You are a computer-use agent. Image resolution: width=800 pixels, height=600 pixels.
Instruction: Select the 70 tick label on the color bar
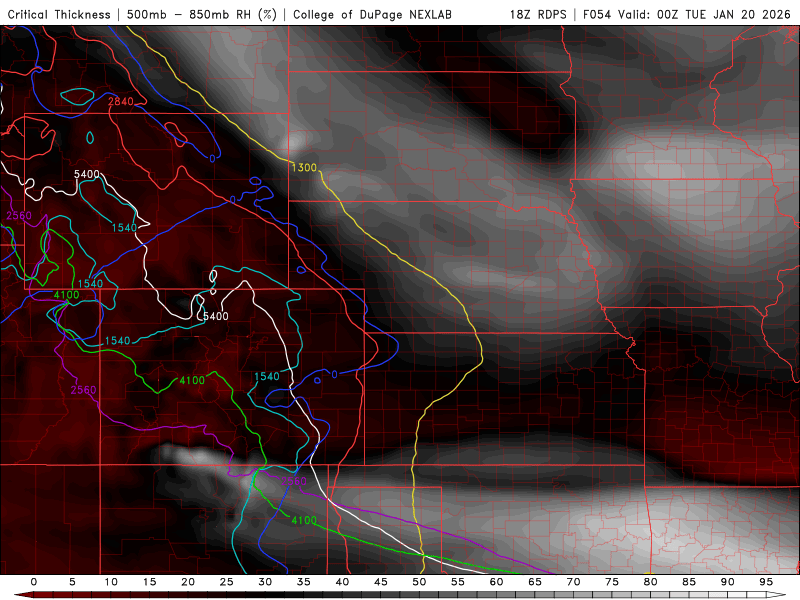(x=573, y=582)
